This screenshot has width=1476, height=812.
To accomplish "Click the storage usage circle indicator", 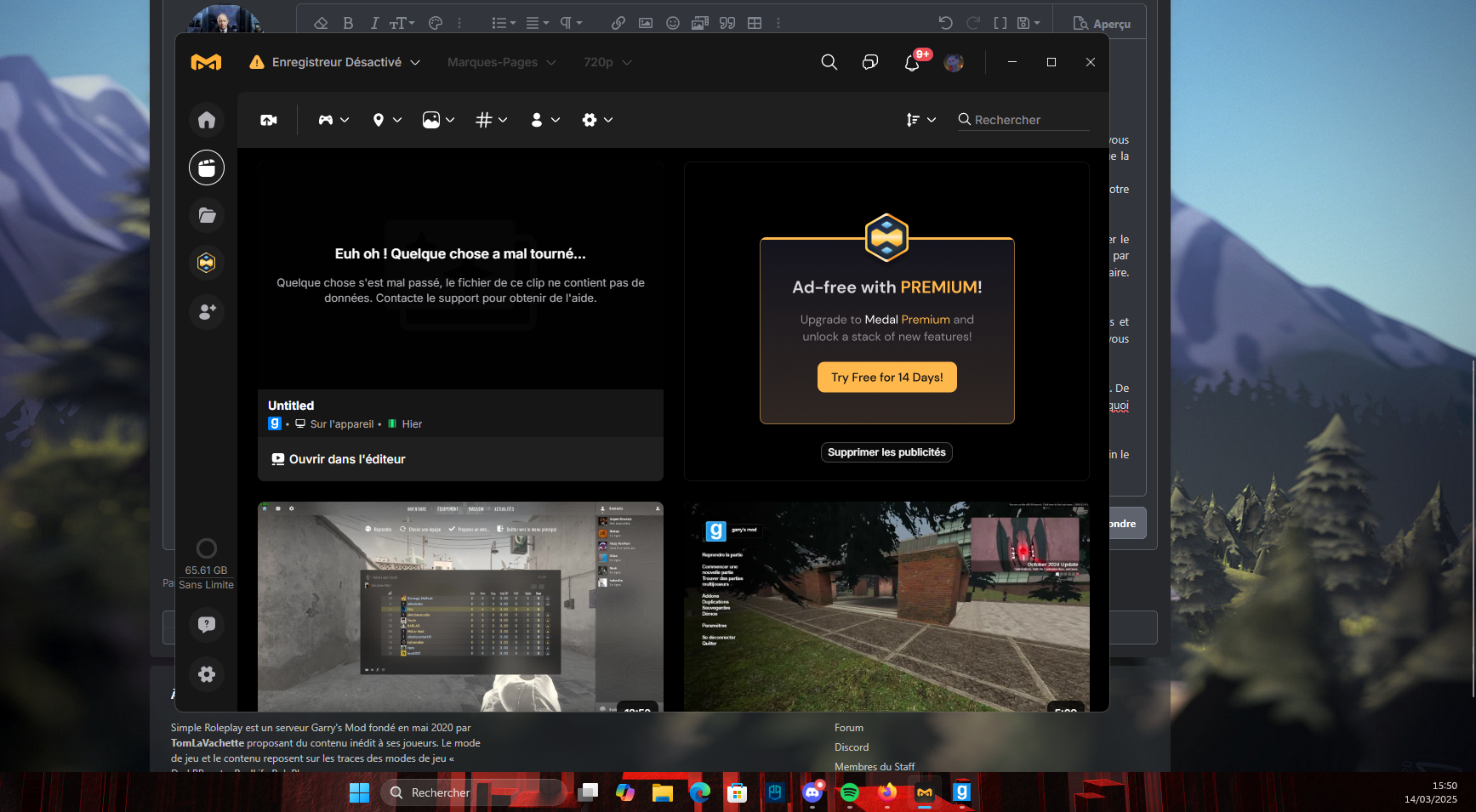I will (207, 548).
